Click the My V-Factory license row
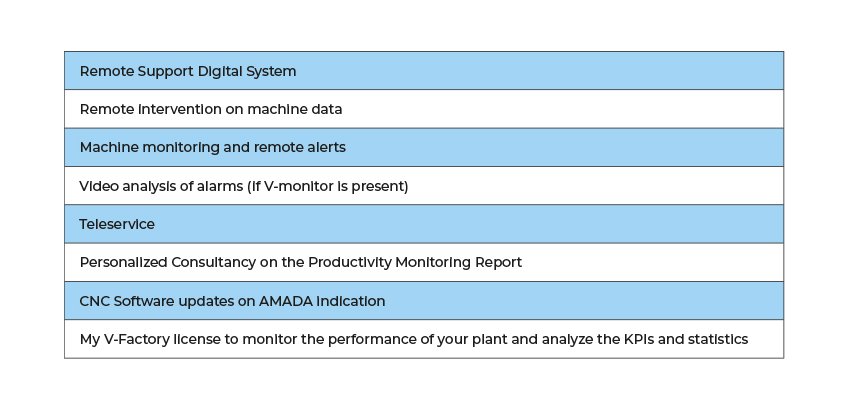 point(424,339)
